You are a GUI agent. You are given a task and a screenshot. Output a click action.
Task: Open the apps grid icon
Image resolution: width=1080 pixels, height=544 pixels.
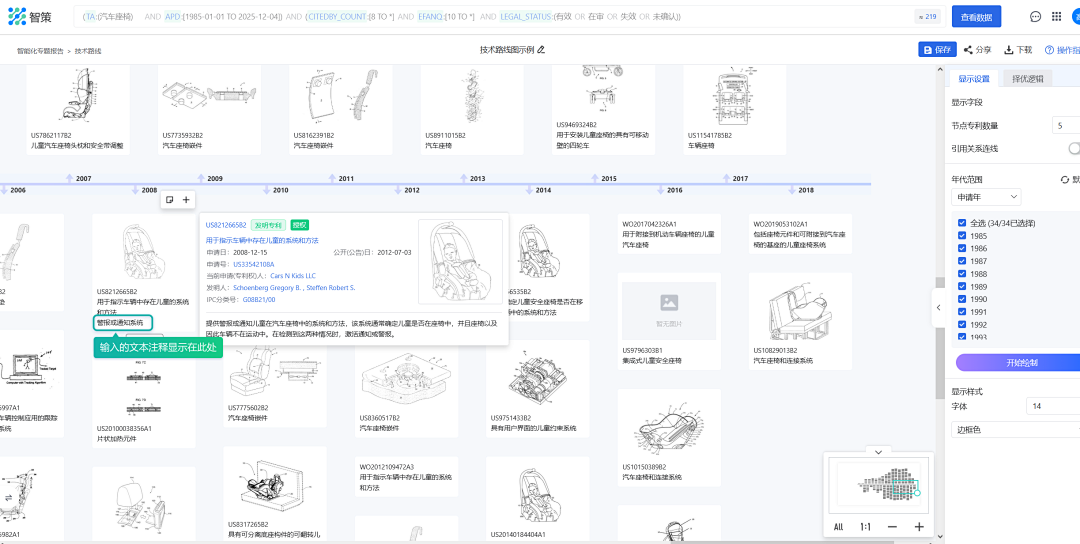click(1057, 17)
